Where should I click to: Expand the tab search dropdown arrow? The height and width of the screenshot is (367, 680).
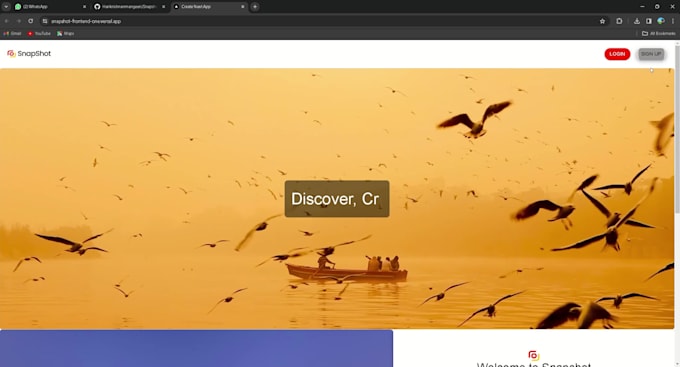point(6,7)
